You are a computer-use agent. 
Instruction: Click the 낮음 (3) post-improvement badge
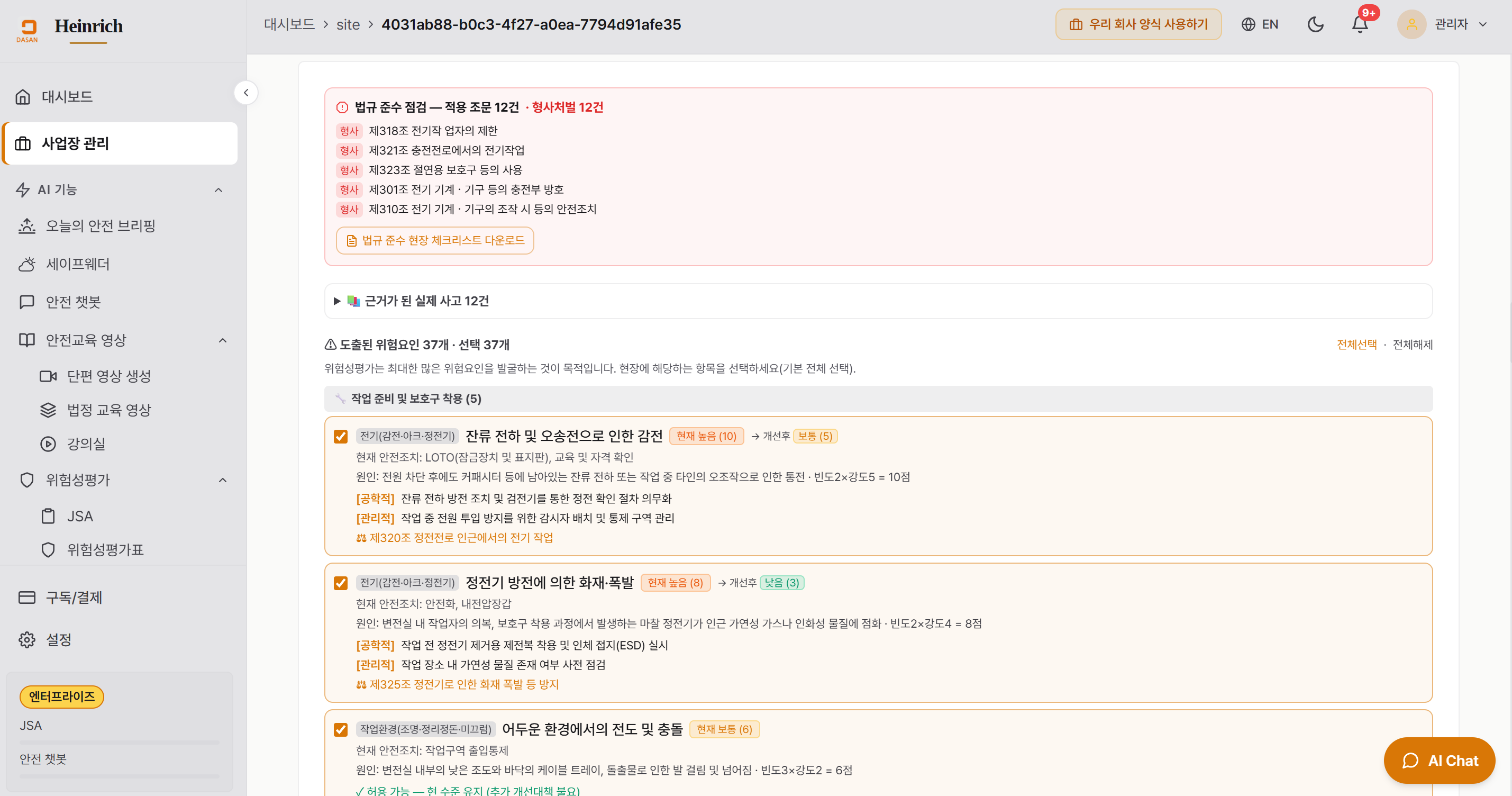click(782, 583)
